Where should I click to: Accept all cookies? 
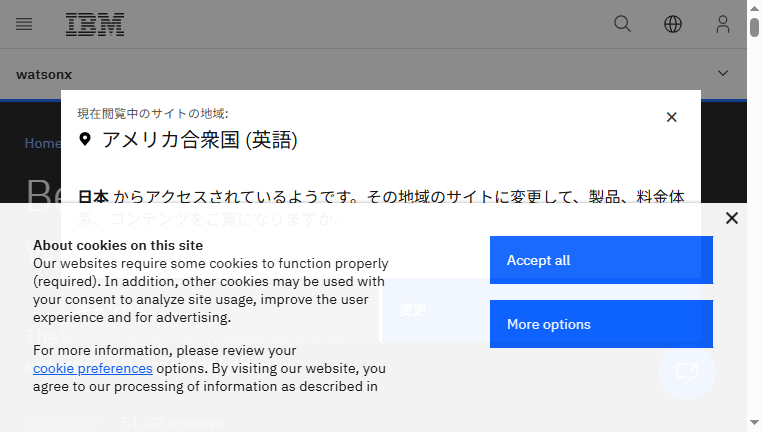601,260
